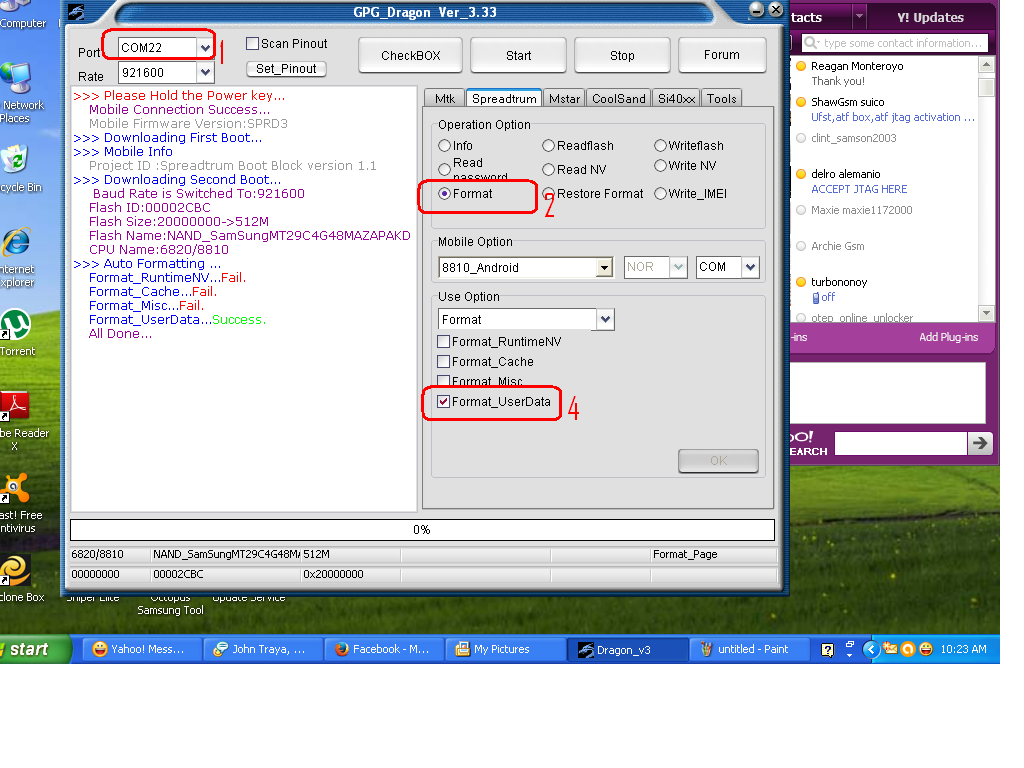The height and width of the screenshot is (768, 1024).
Task: Expand the Use Option Format dropdown
Action: point(605,319)
